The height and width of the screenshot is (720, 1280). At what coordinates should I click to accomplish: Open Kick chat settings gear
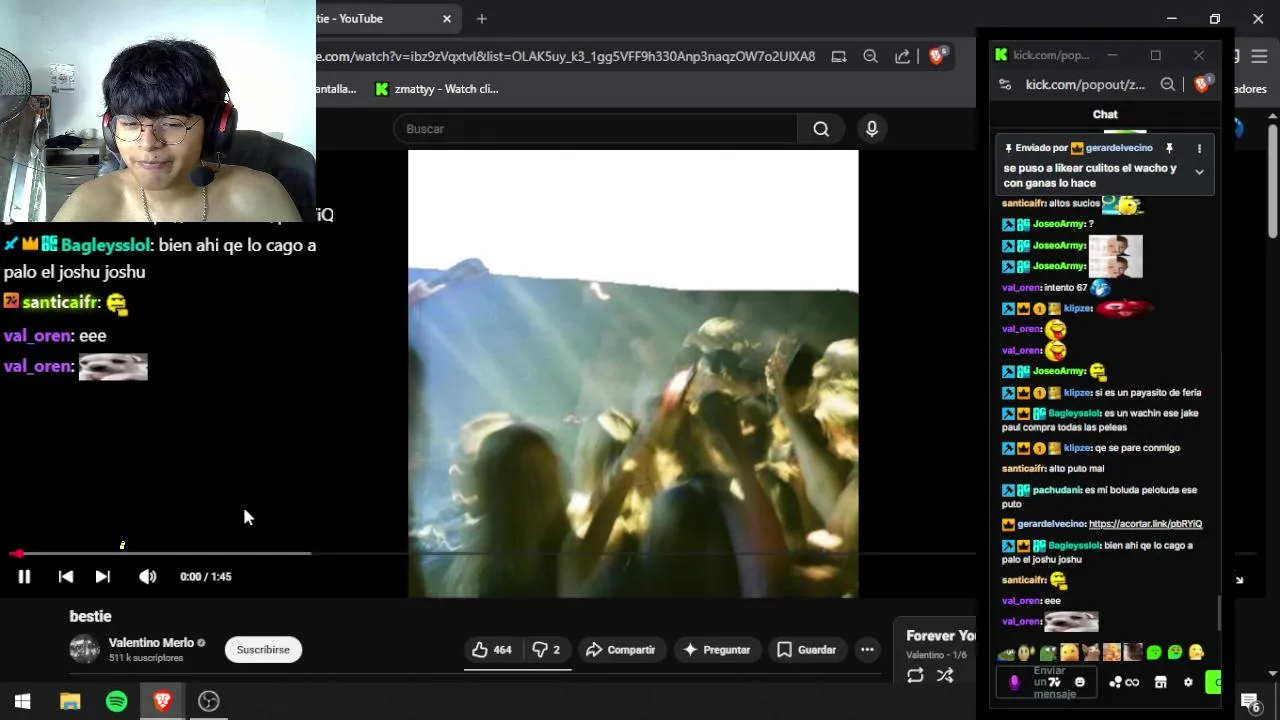(x=1188, y=682)
